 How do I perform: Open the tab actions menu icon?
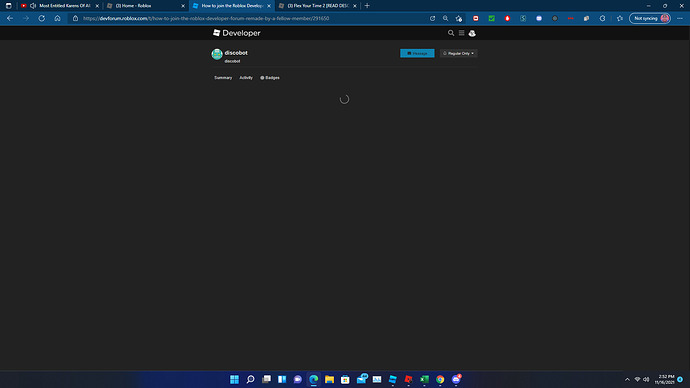click(x=8, y=6)
